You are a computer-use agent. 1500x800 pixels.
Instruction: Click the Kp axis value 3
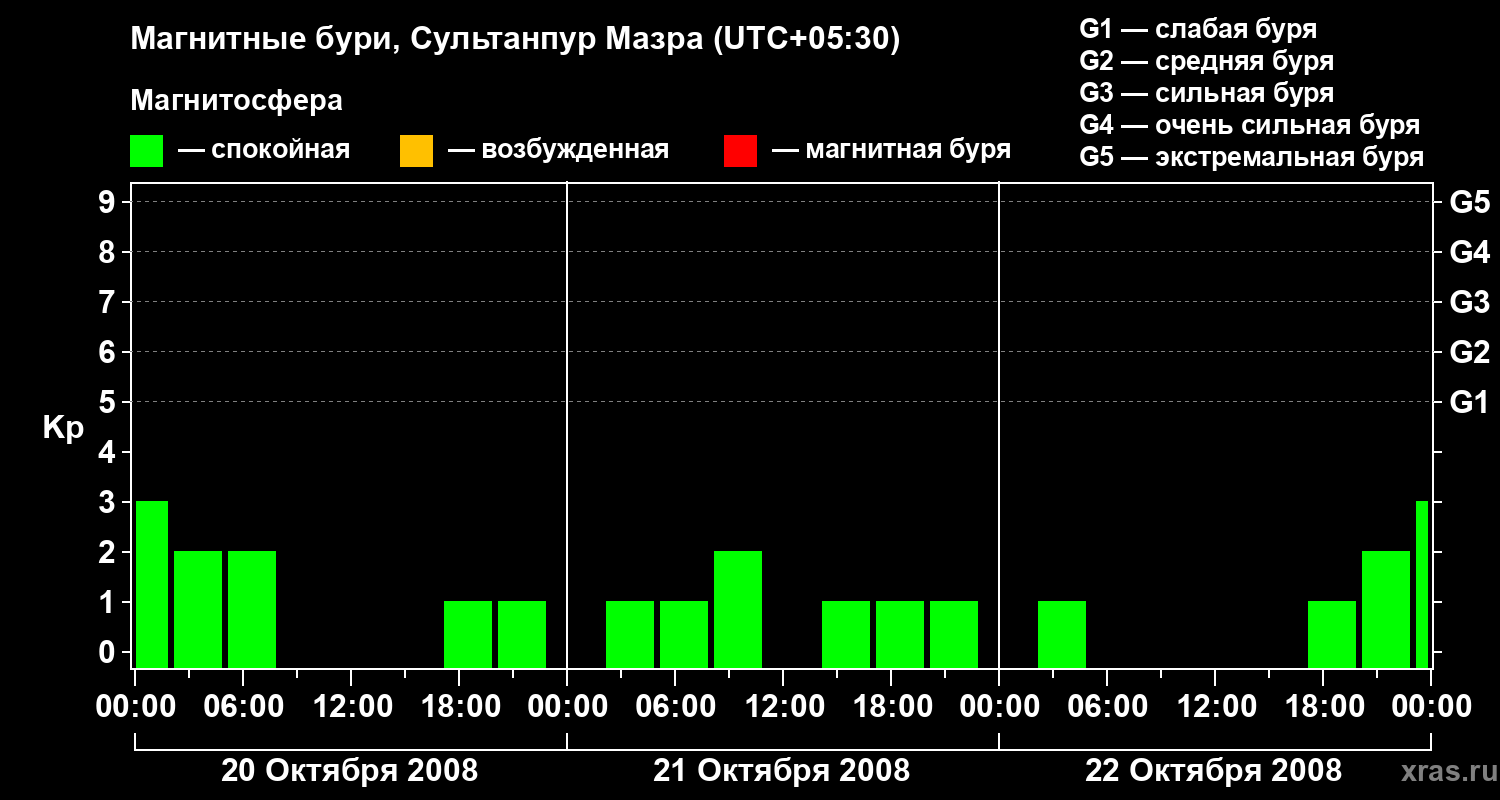tap(109, 503)
